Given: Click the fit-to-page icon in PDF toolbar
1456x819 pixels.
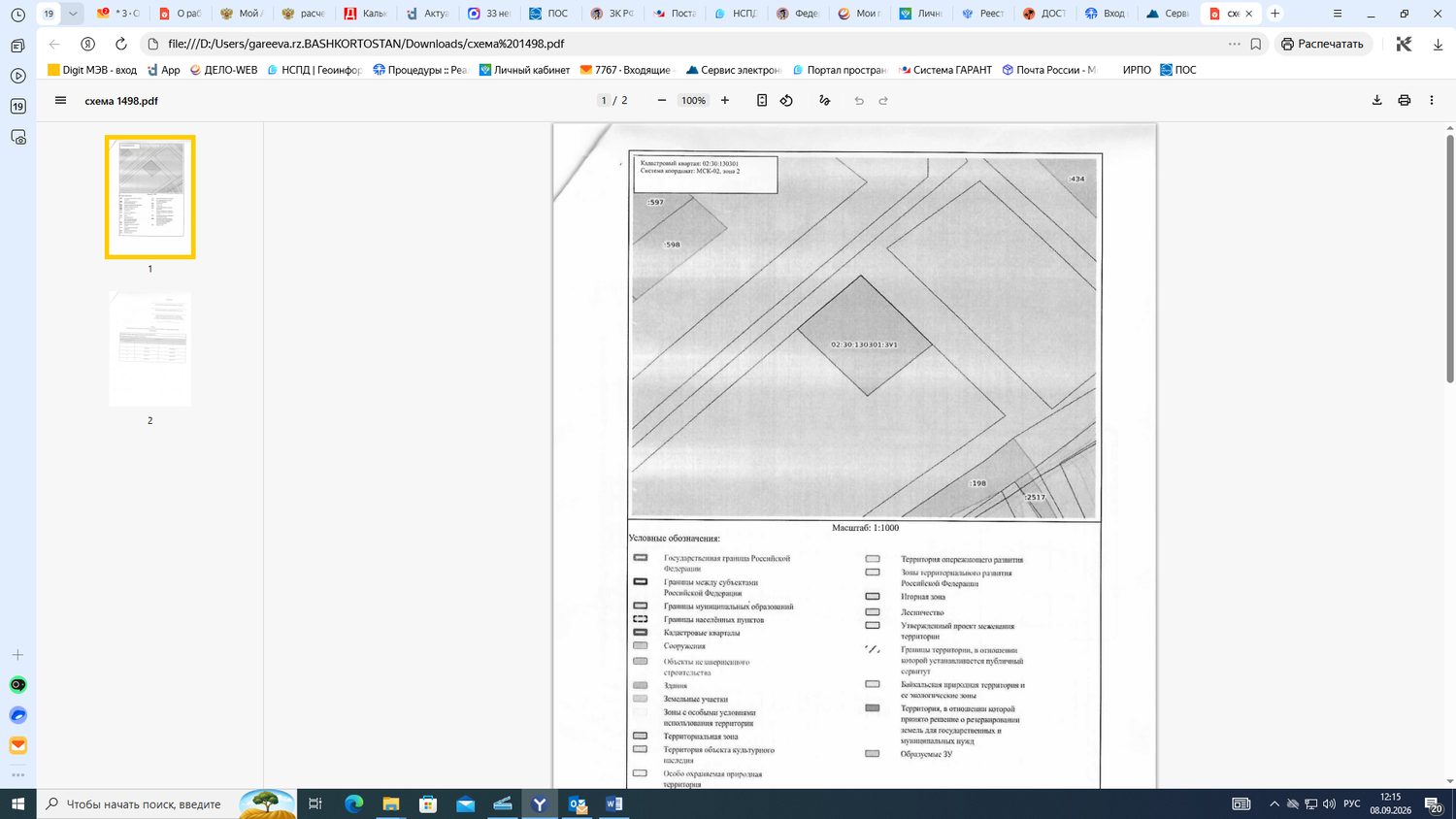Looking at the screenshot, I should click(762, 100).
